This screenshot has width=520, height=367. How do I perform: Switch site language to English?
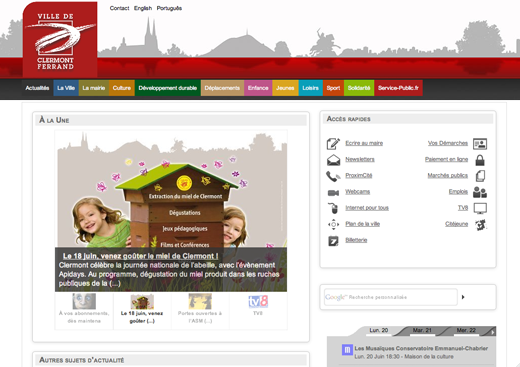(x=143, y=8)
